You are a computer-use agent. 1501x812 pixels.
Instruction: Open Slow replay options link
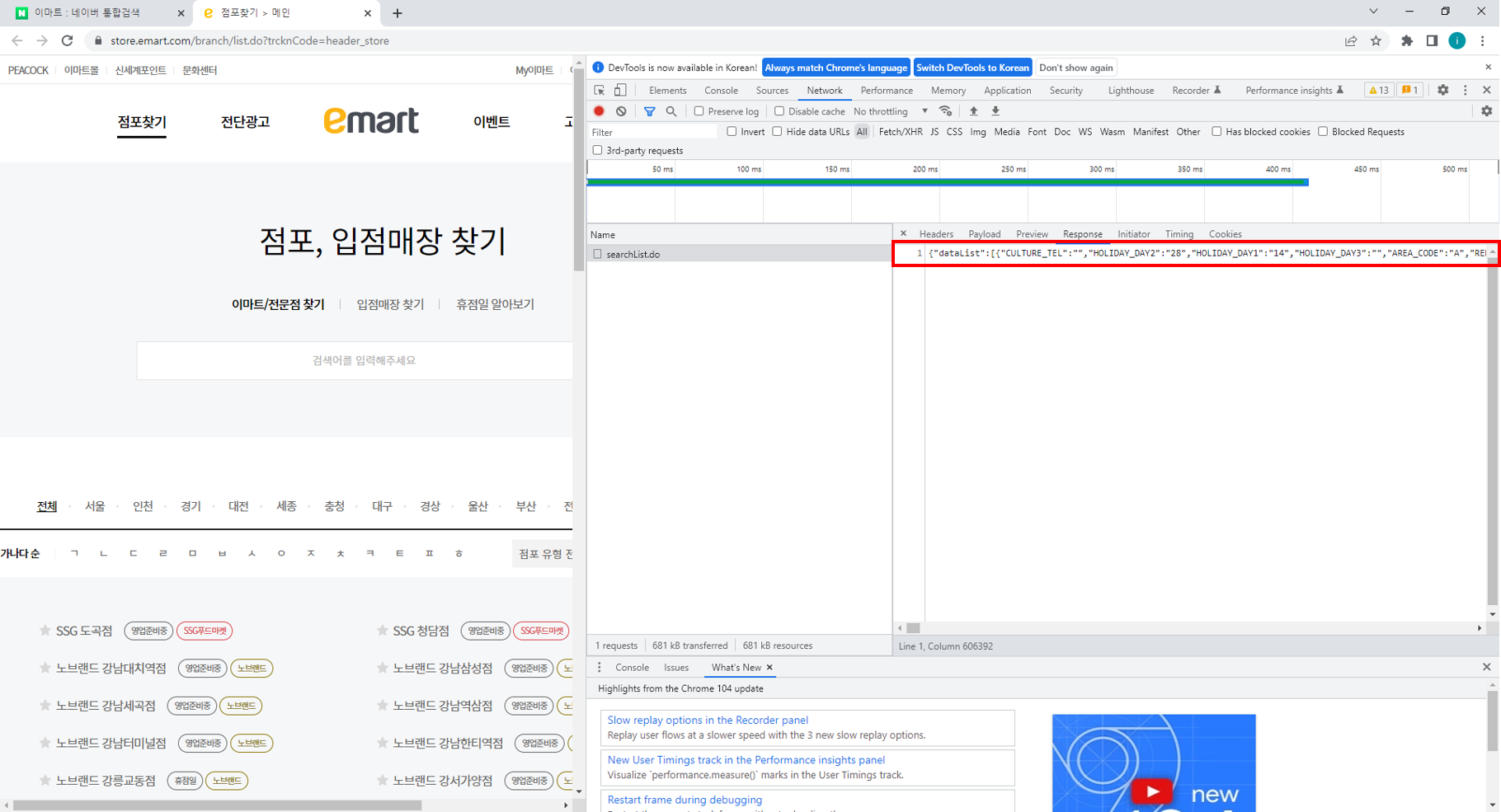click(x=708, y=720)
